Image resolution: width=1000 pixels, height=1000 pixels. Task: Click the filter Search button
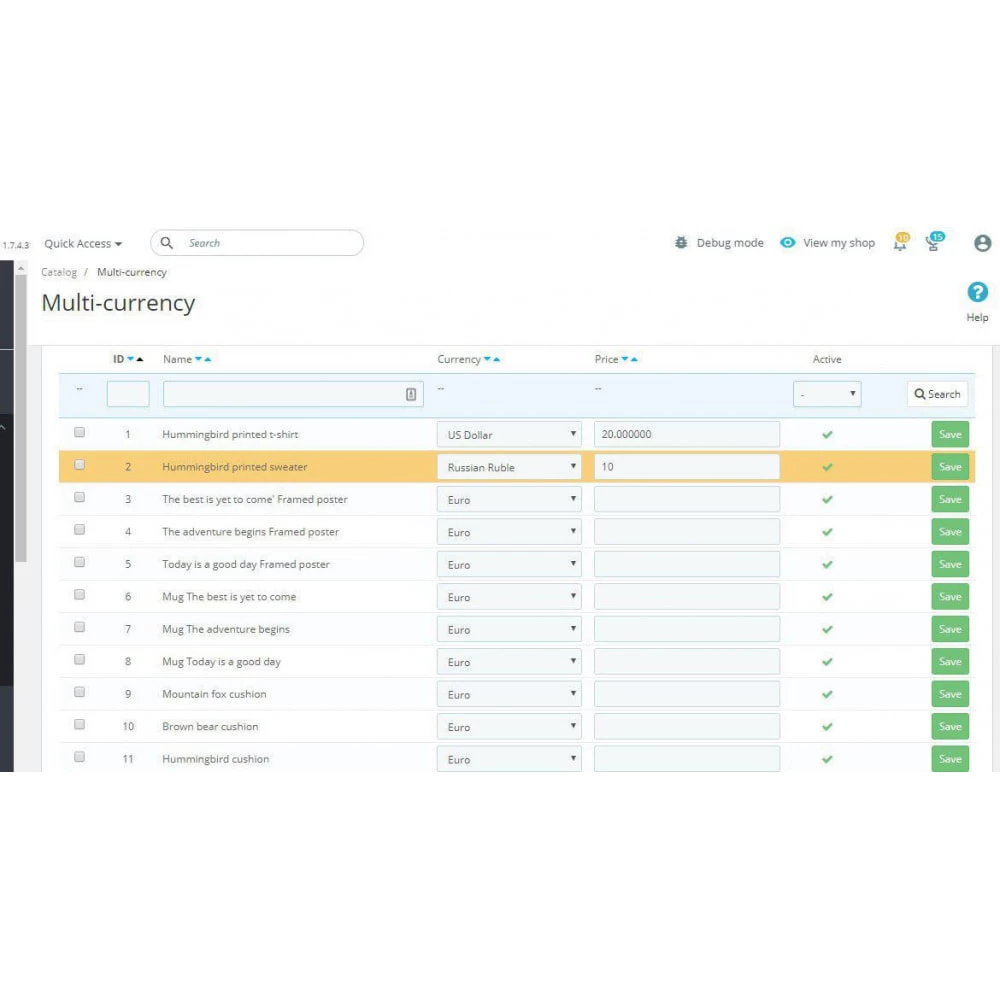tap(937, 394)
